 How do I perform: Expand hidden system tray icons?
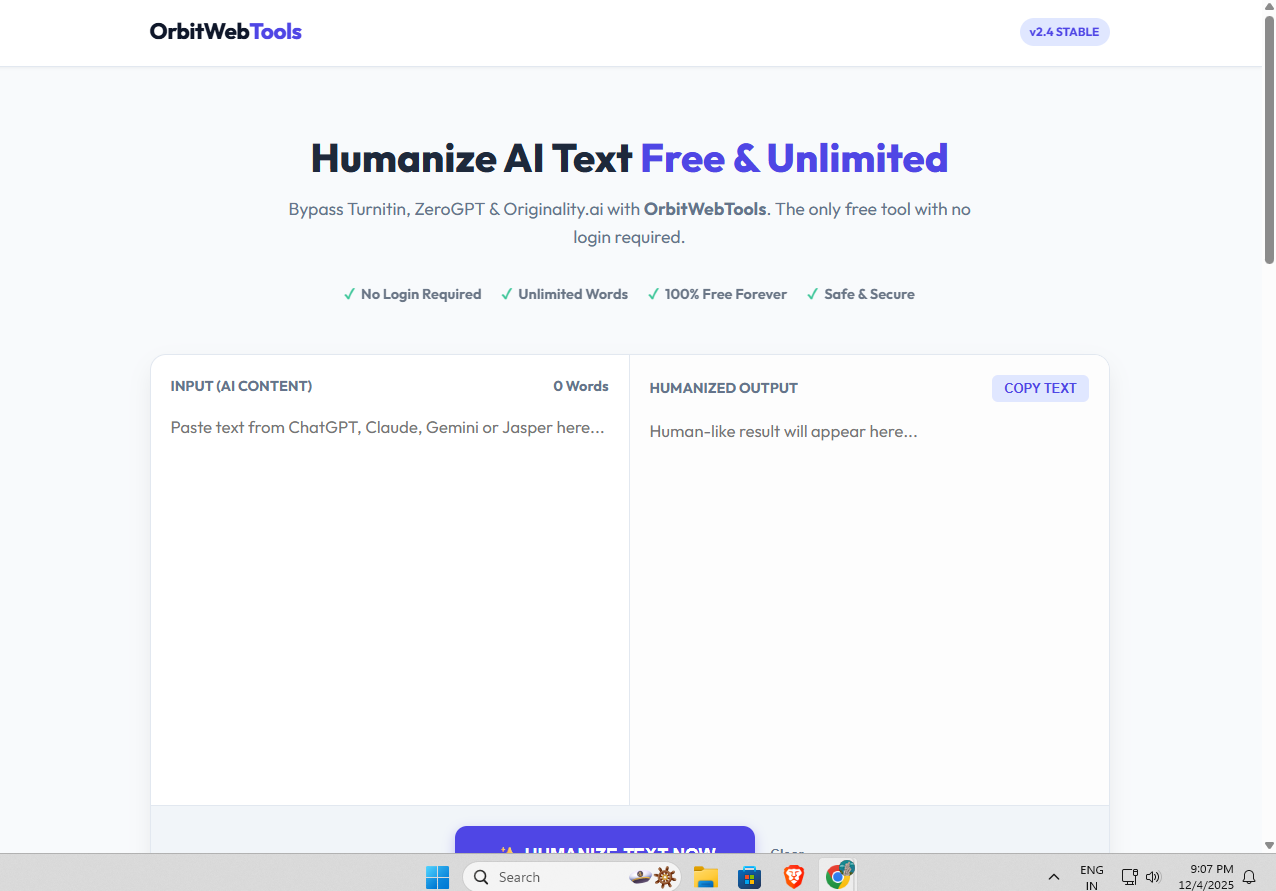[1053, 876]
